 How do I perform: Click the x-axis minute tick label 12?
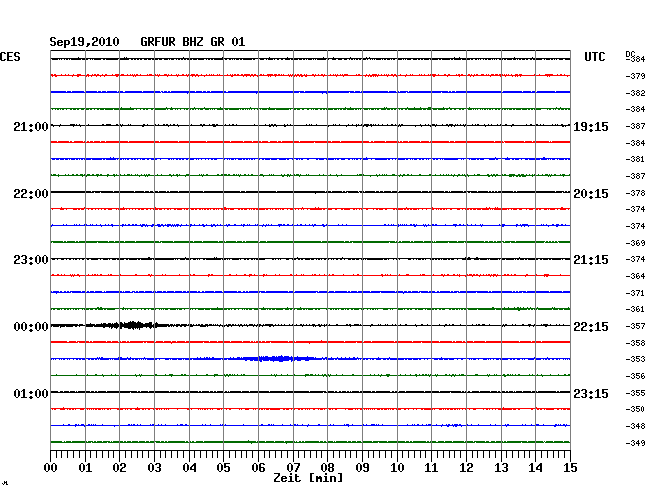[x=466, y=468]
